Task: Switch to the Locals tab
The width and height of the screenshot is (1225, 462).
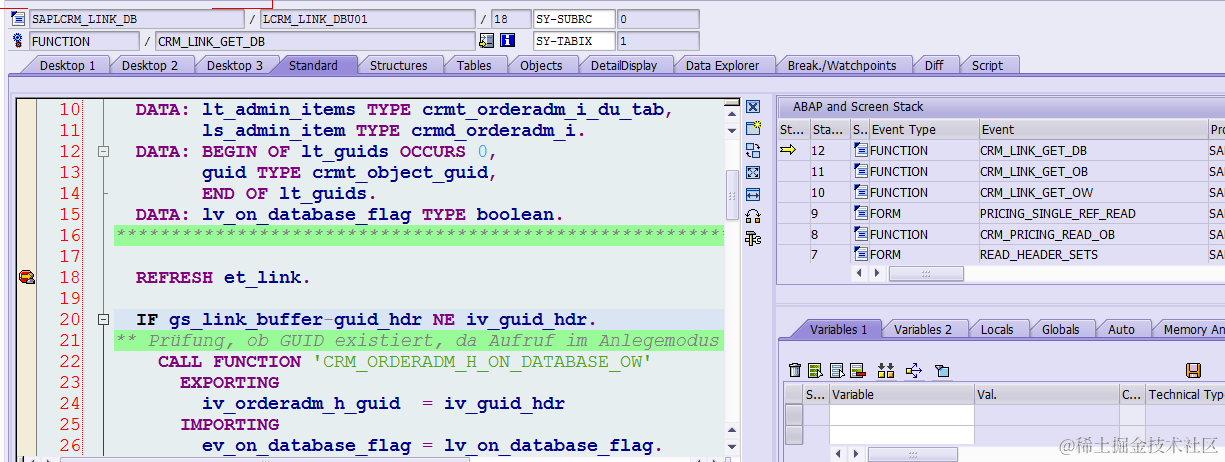Action: click(x=996, y=329)
